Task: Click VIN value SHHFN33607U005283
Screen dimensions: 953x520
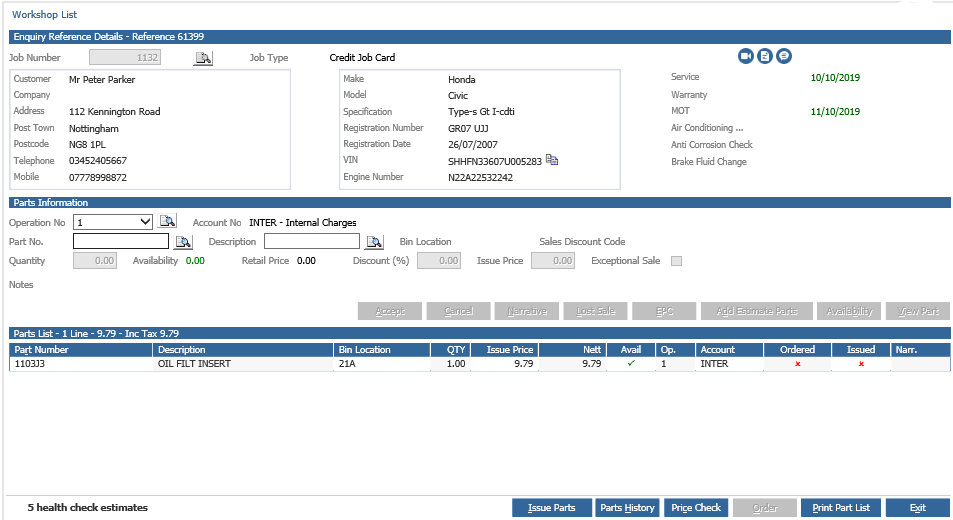Action: [495, 162]
